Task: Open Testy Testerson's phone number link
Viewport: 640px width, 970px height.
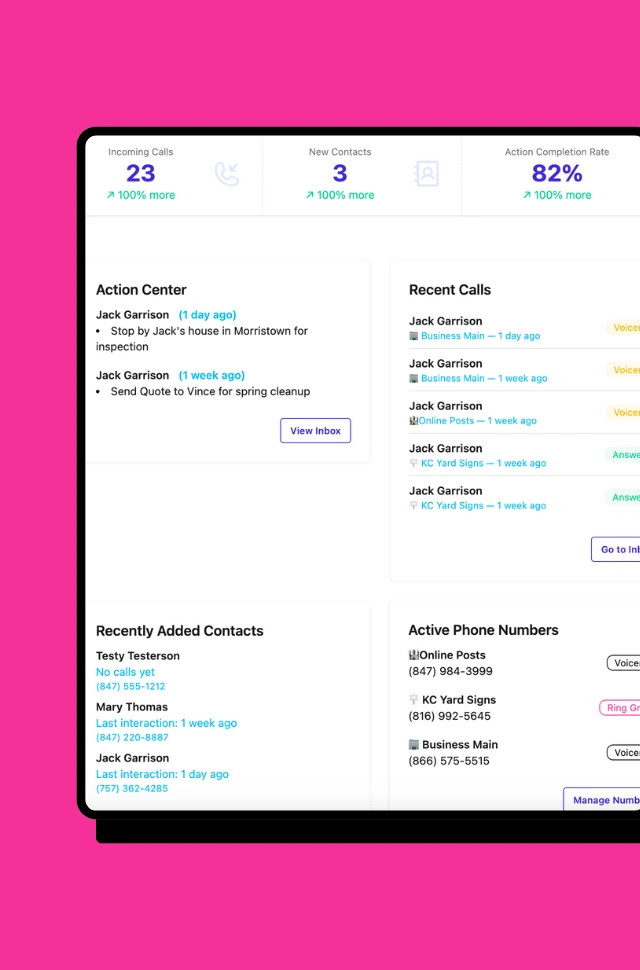Action: click(130, 687)
